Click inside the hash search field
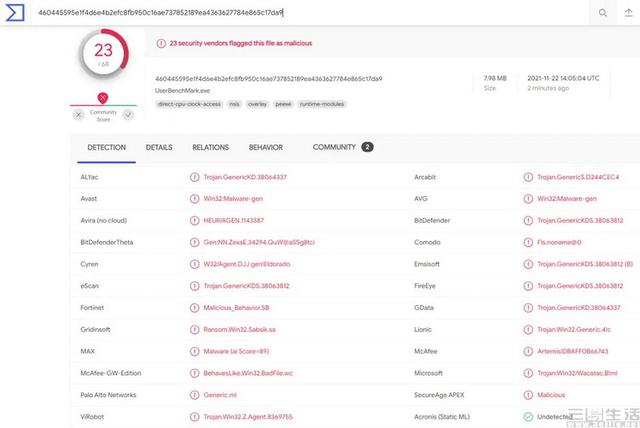 tap(310, 13)
